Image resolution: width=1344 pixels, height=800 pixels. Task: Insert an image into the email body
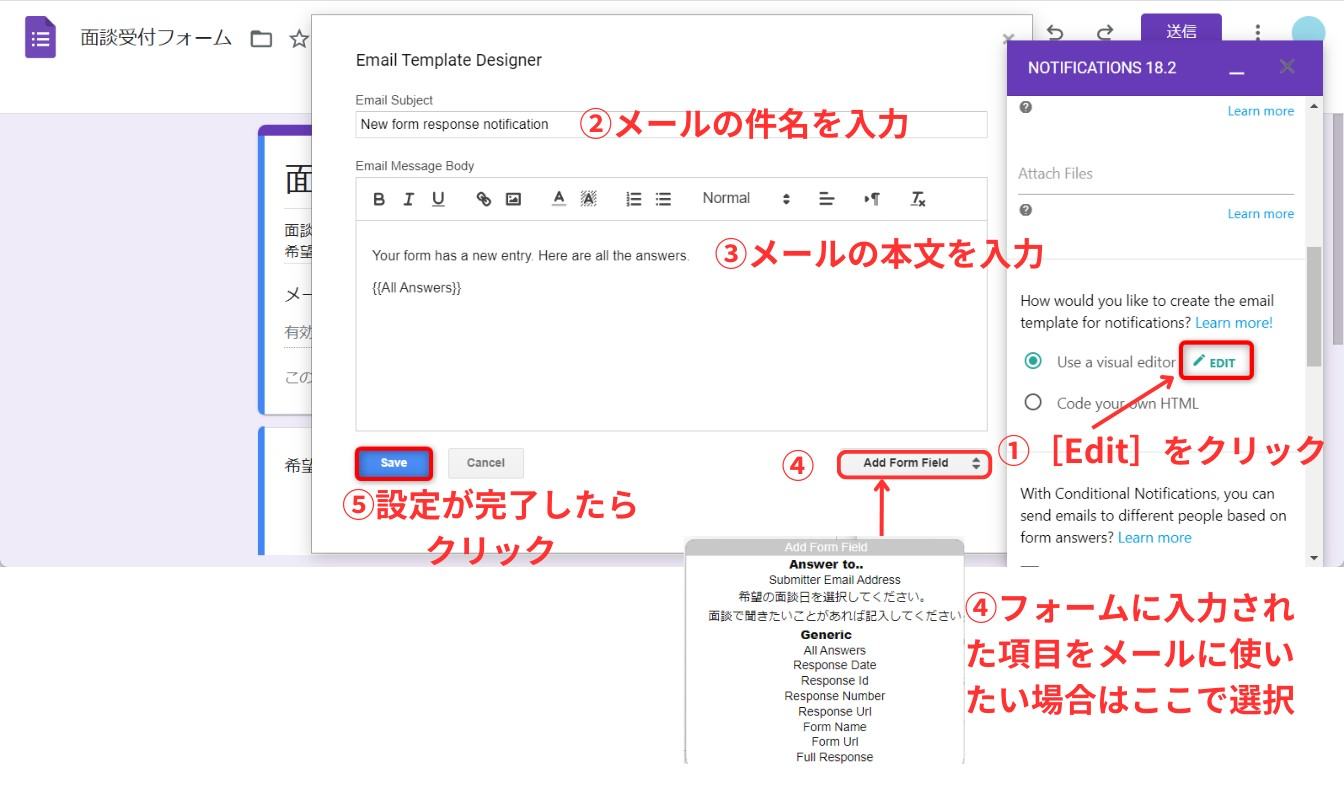click(513, 199)
